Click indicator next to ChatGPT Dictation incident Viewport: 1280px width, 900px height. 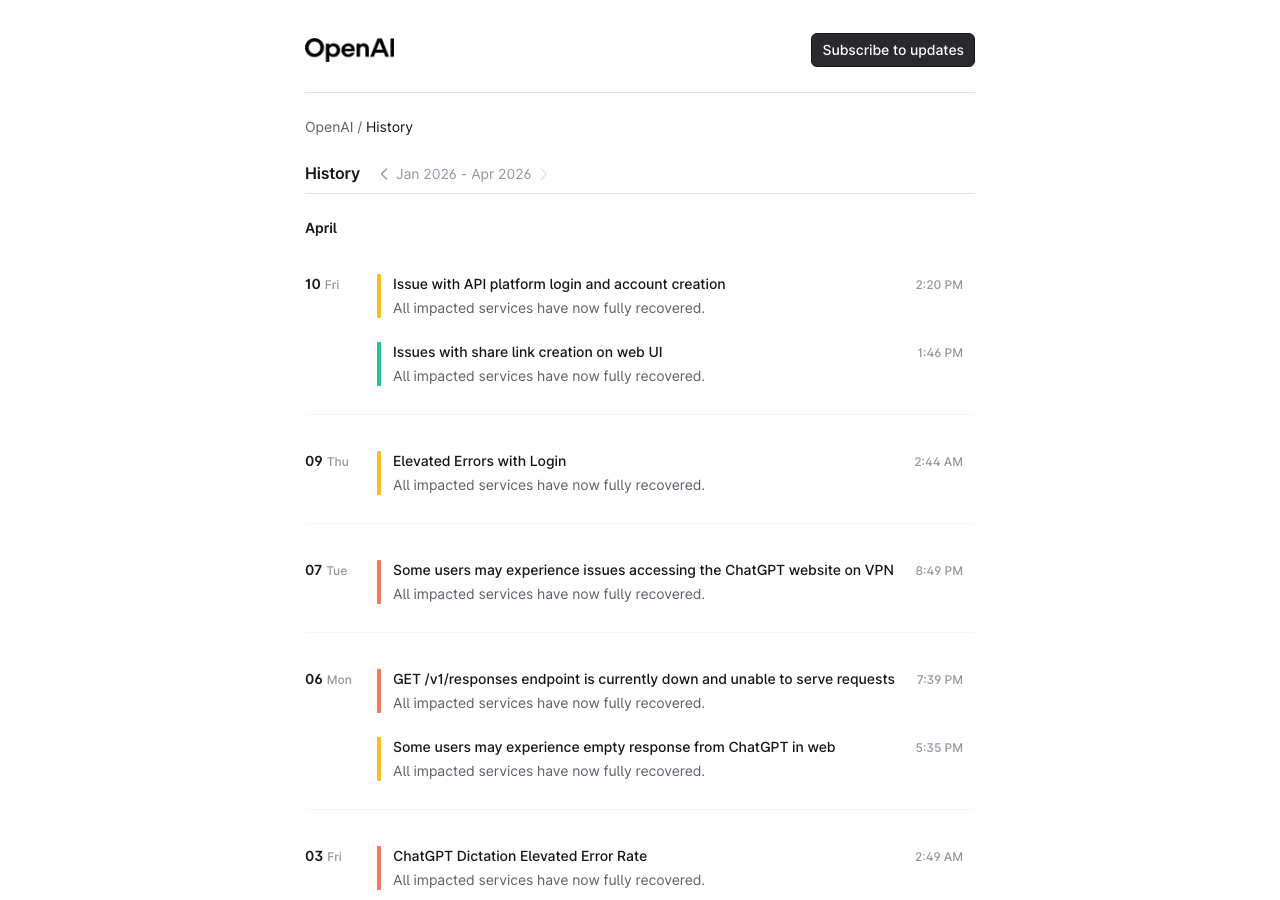(x=379, y=867)
